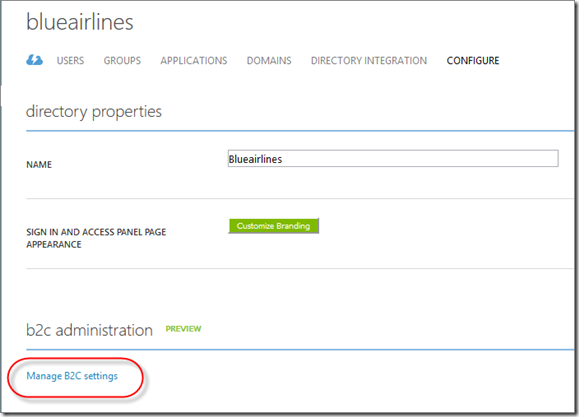Screen dimensions: 579x417
Task: Click blue divider under b2c administration
Action: [x=300, y=349]
